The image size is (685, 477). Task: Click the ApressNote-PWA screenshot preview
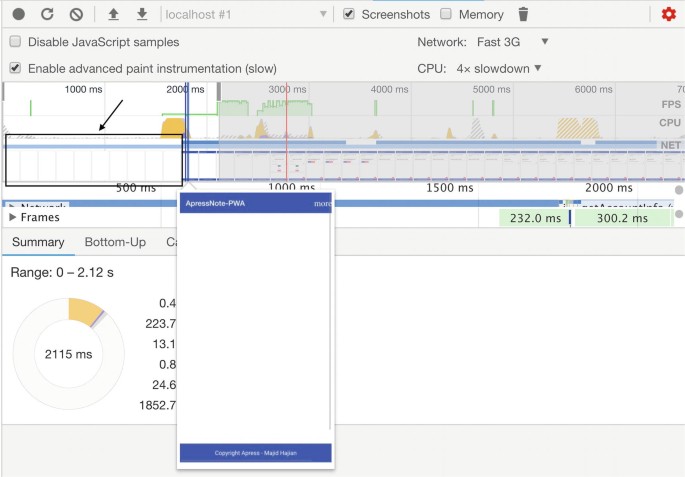point(256,329)
